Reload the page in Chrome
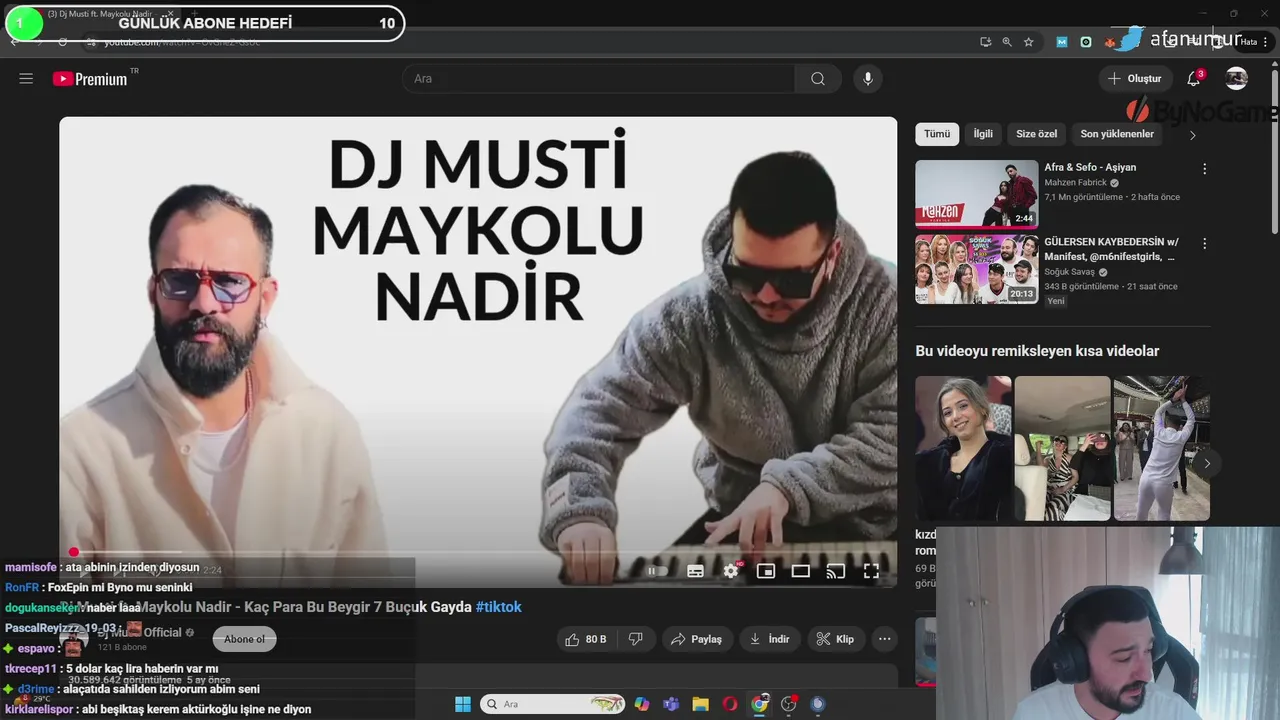1280x720 pixels. (x=62, y=42)
